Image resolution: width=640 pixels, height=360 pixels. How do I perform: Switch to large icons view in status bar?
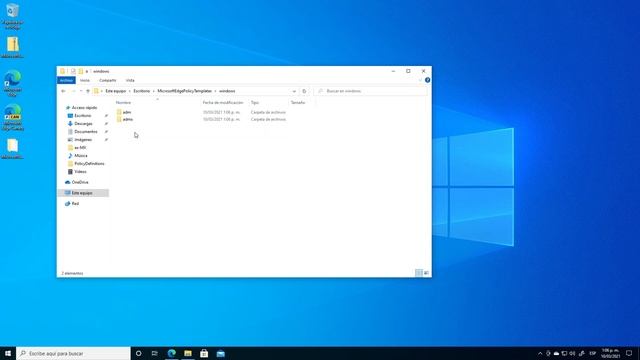(426, 273)
